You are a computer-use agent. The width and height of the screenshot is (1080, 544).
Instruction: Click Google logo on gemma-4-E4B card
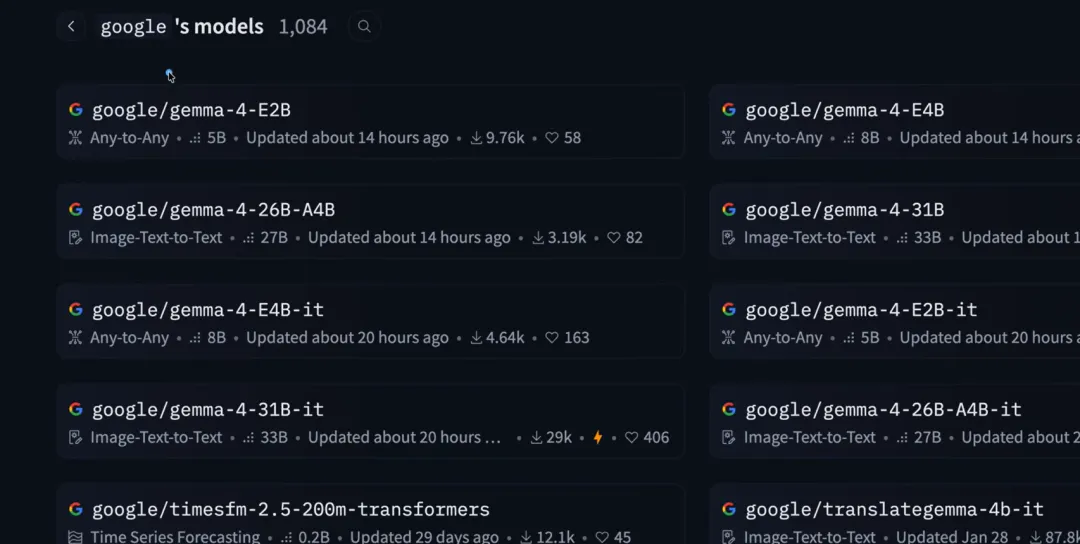coord(729,109)
